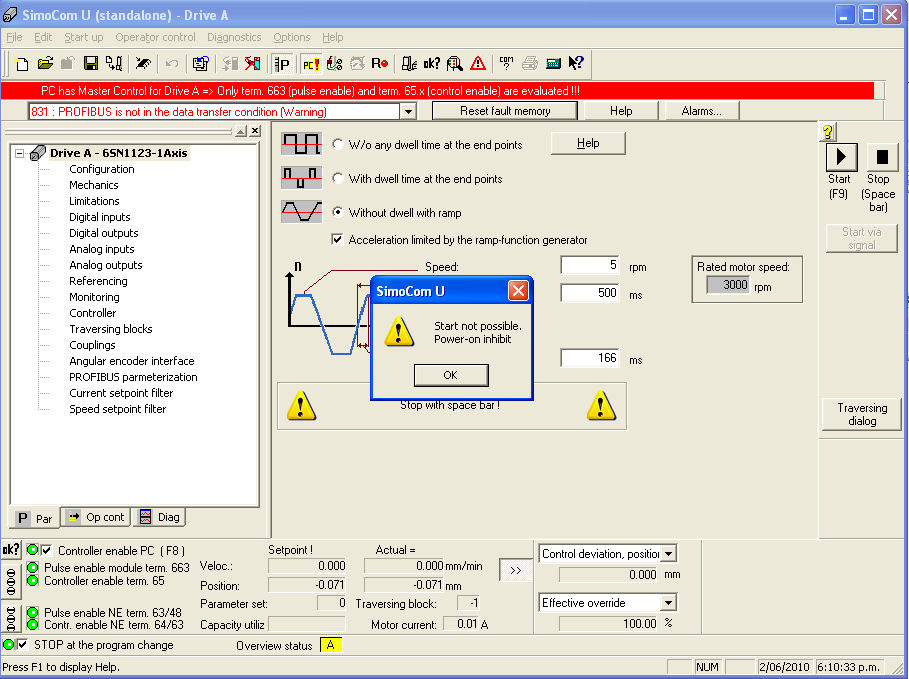
Task: Click the New file toolbar icon
Action: [x=22, y=63]
